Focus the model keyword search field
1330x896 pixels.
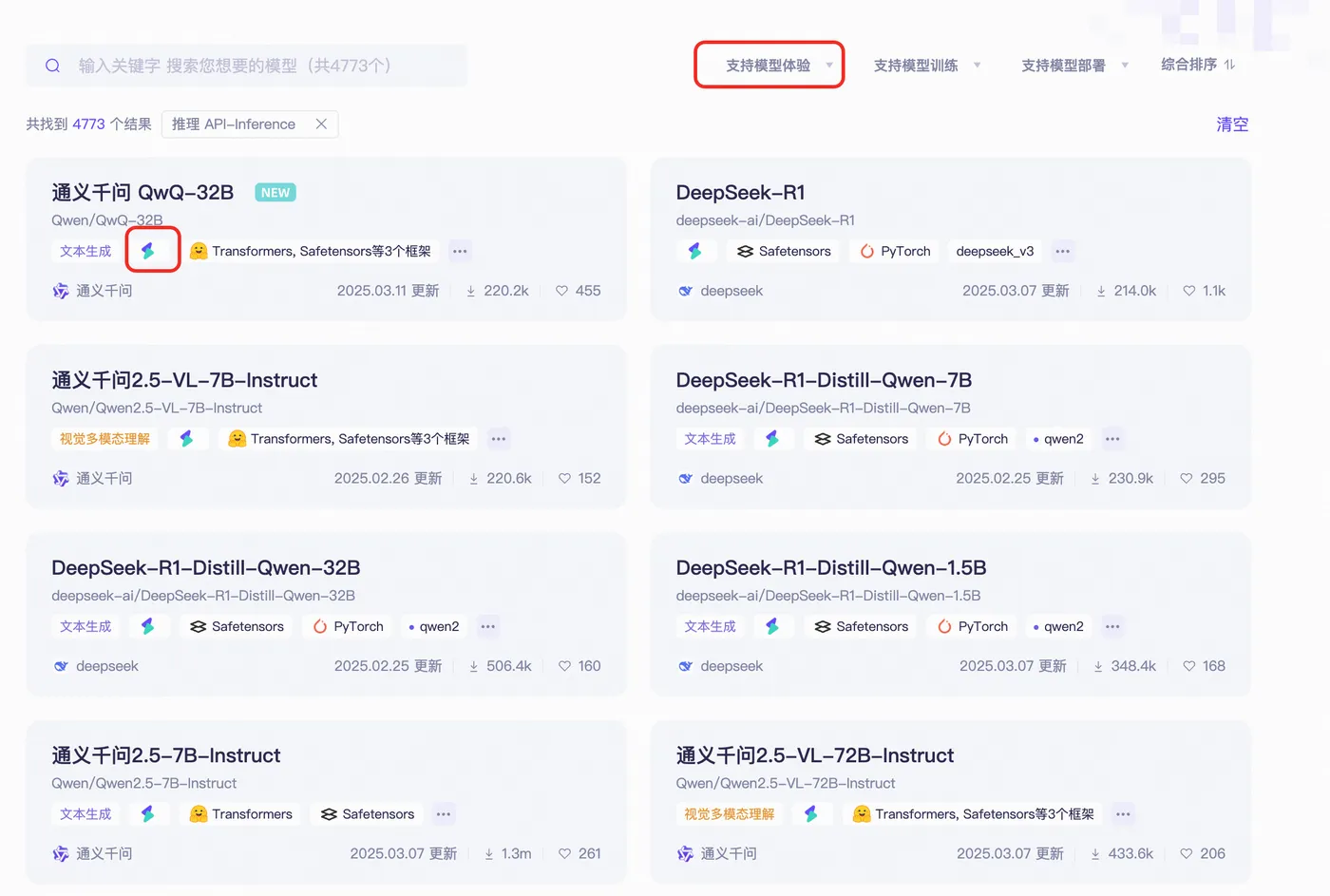(x=246, y=66)
